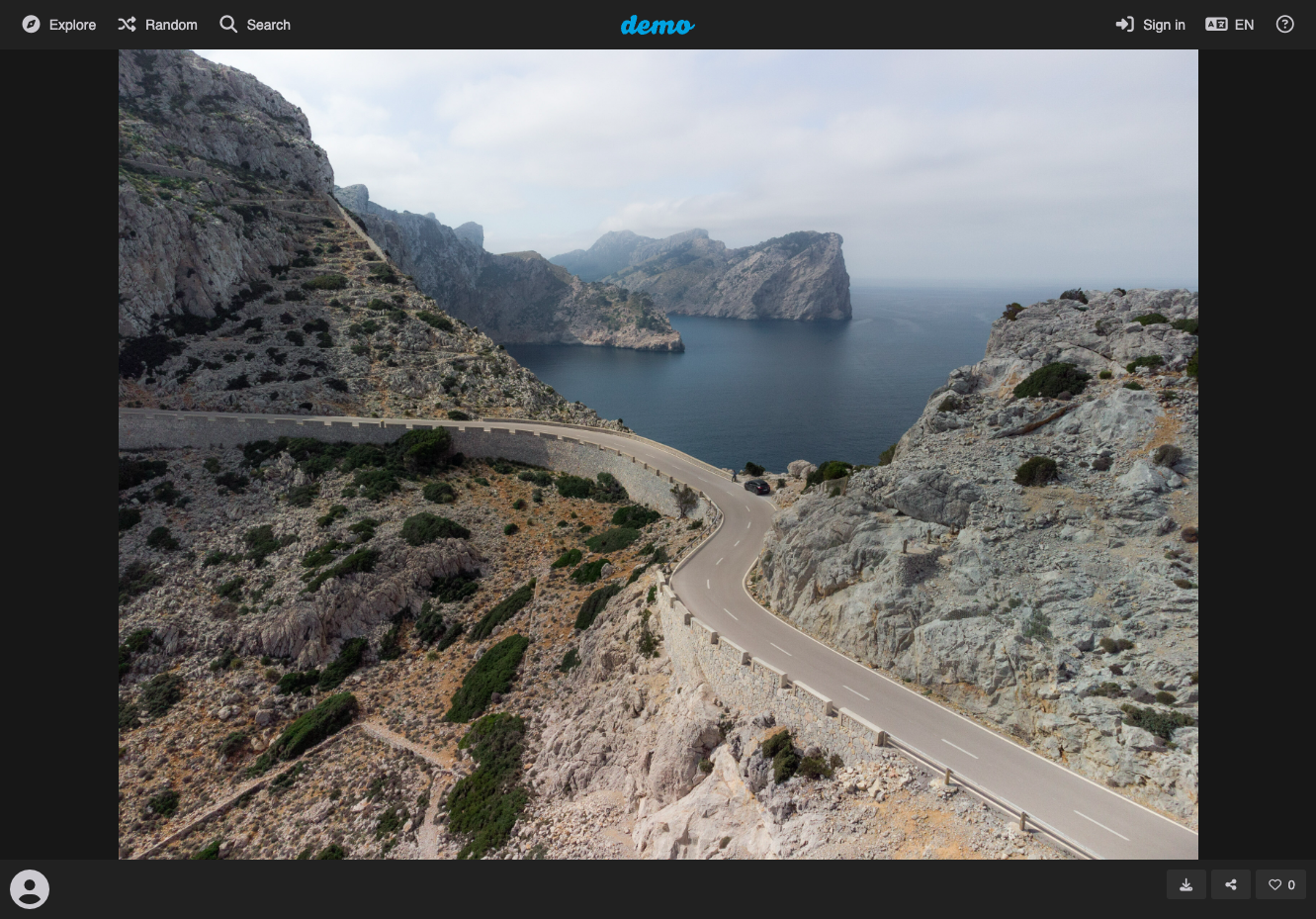Go to the demo logo home link

pyautogui.click(x=658, y=25)
